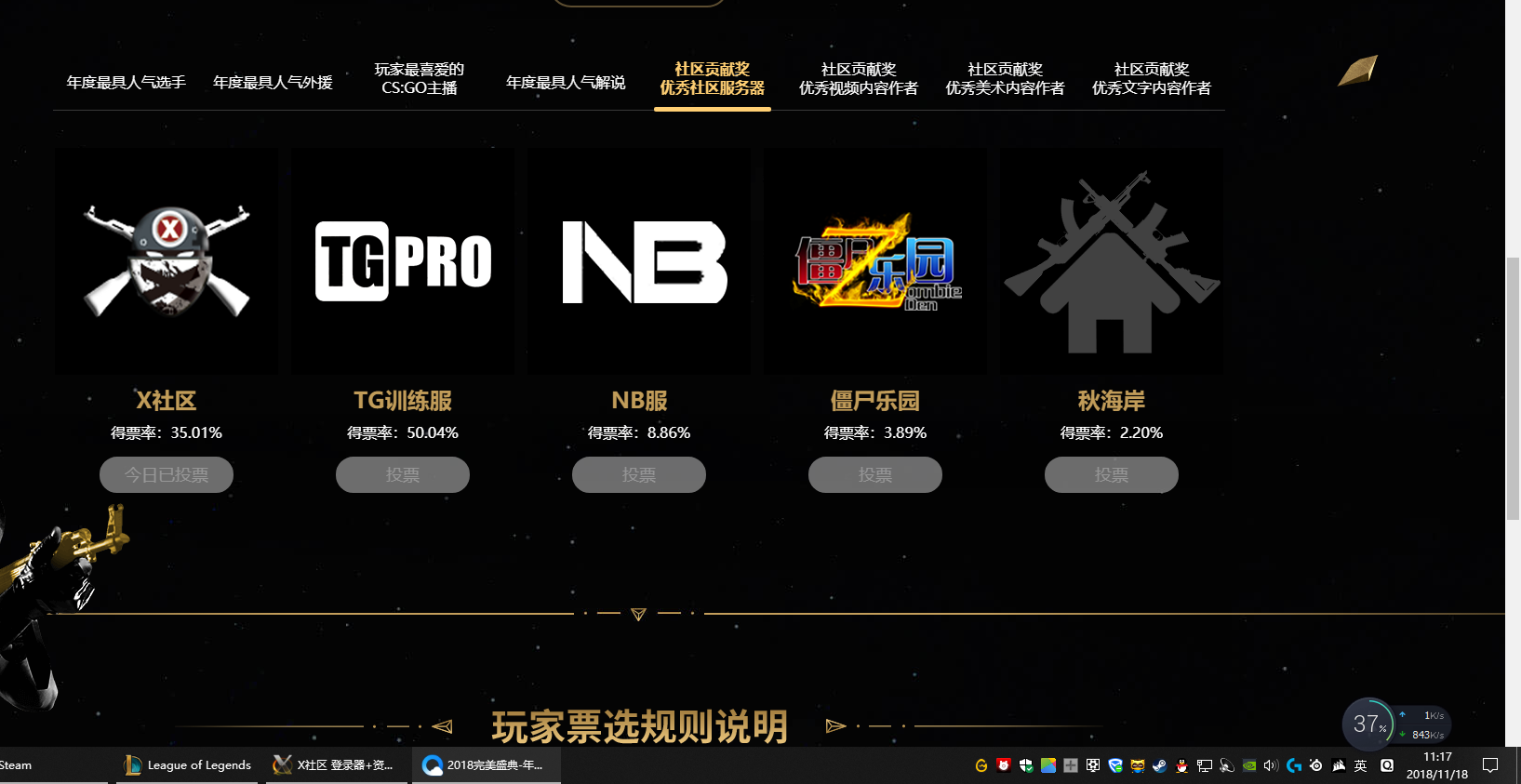The image size is (1521, 784).
Task: Open 优秀文字内容作者 tab
Action: (x=1152, y=78)
